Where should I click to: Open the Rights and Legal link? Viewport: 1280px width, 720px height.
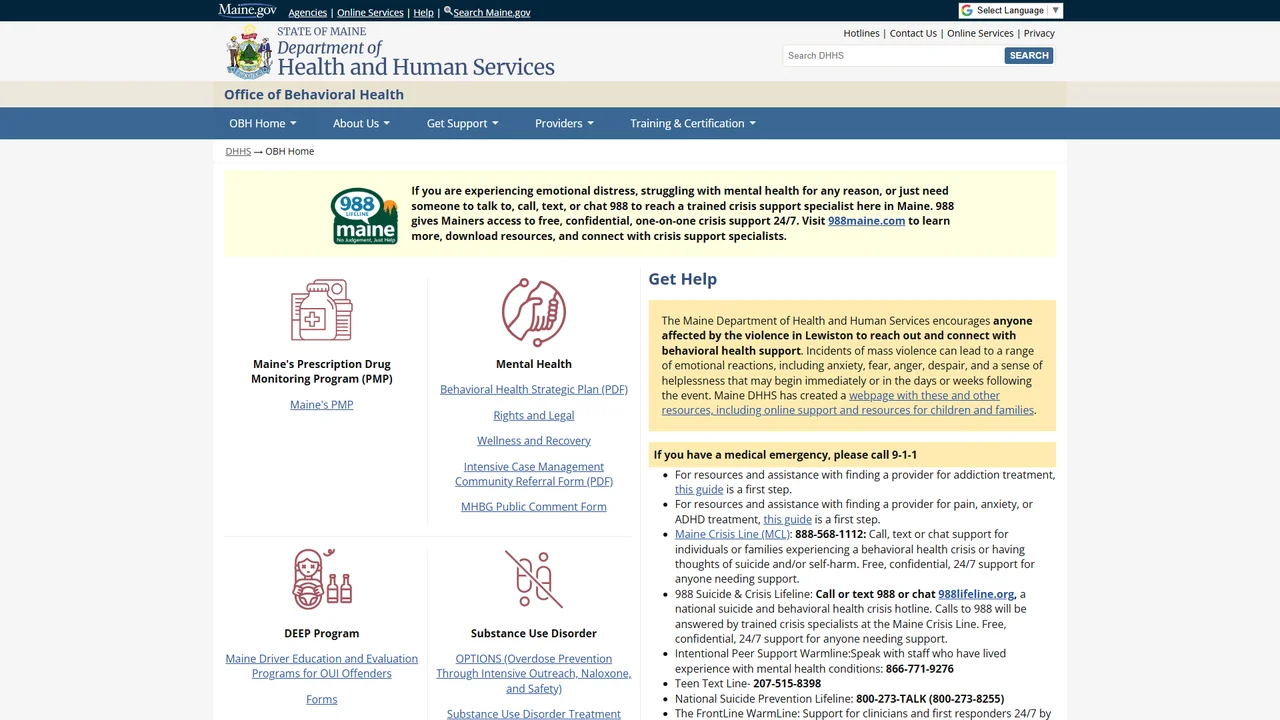pyautogui.click(x=534, y=416)
